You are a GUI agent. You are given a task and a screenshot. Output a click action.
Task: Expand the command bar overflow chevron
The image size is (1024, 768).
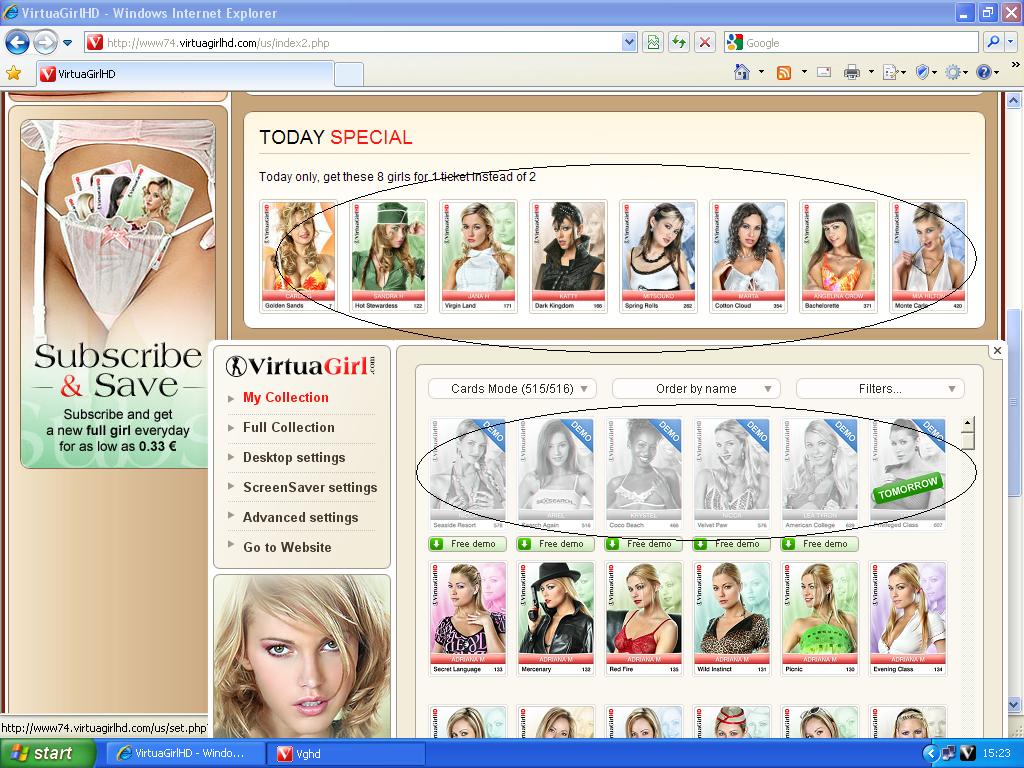point(1015,65)
